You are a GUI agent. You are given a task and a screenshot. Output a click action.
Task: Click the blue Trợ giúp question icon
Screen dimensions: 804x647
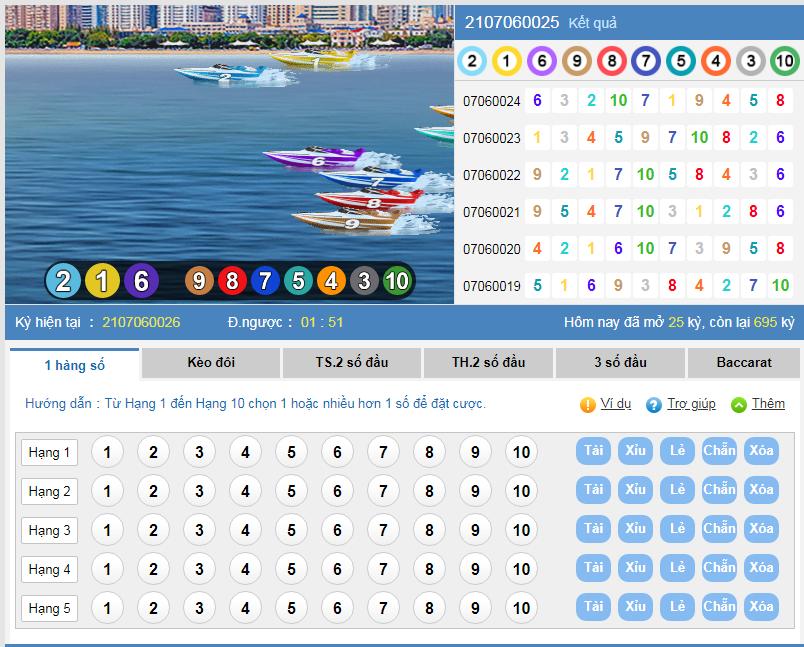[654, 405]
